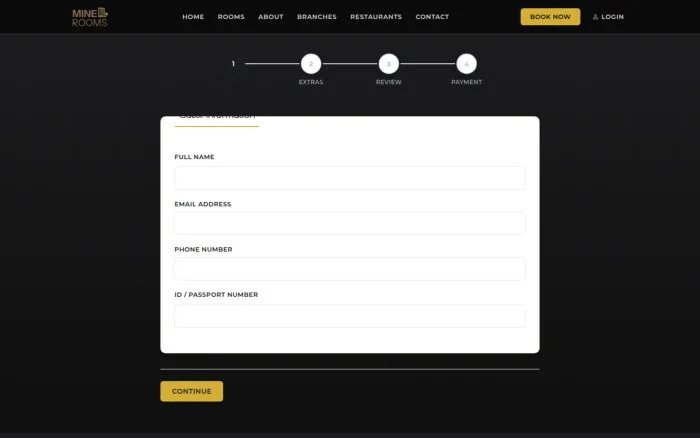This screenshot has width=700, height=438.
Task: Go to the Rooms page
Action: [231, 17]
